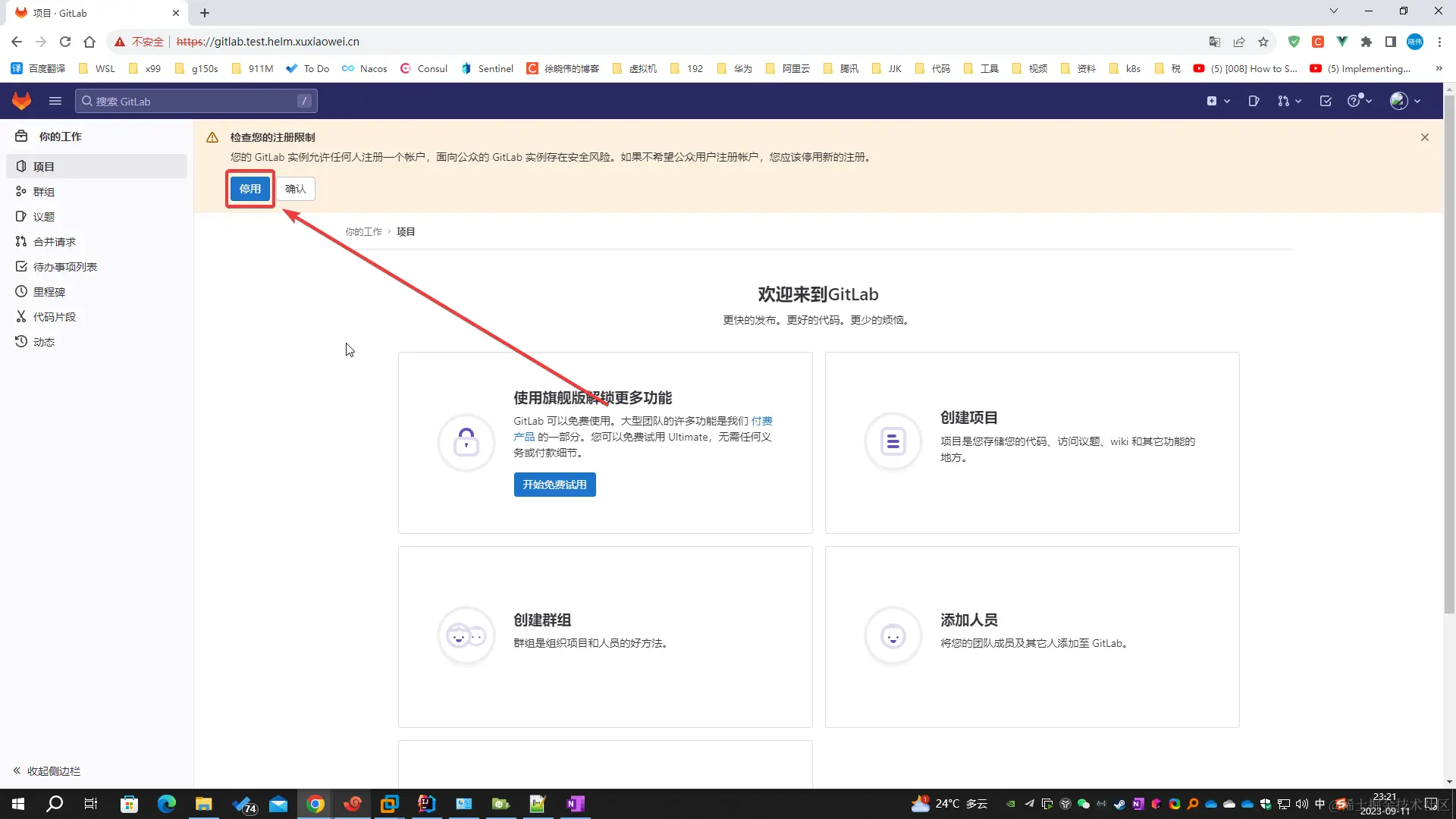
Task: Open the help question mark dropdown
Action: (x=1359, y=101)
